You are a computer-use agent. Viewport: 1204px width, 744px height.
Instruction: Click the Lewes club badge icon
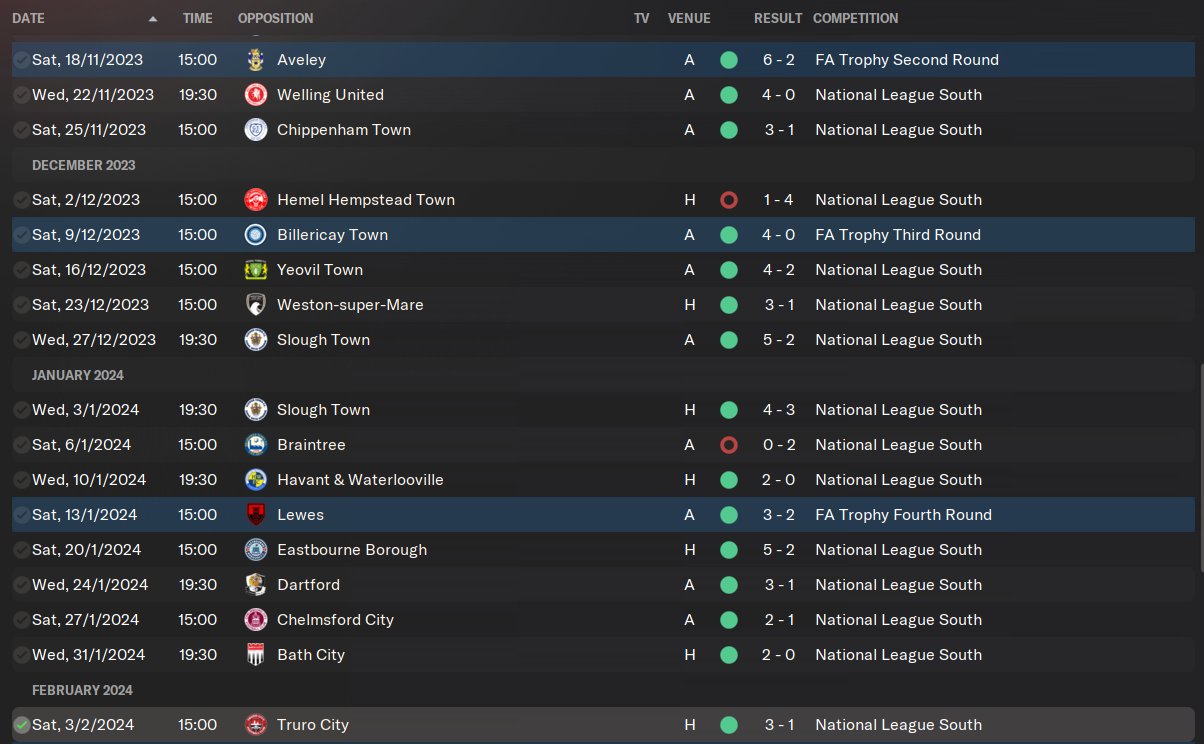click(x=256, y=515)
